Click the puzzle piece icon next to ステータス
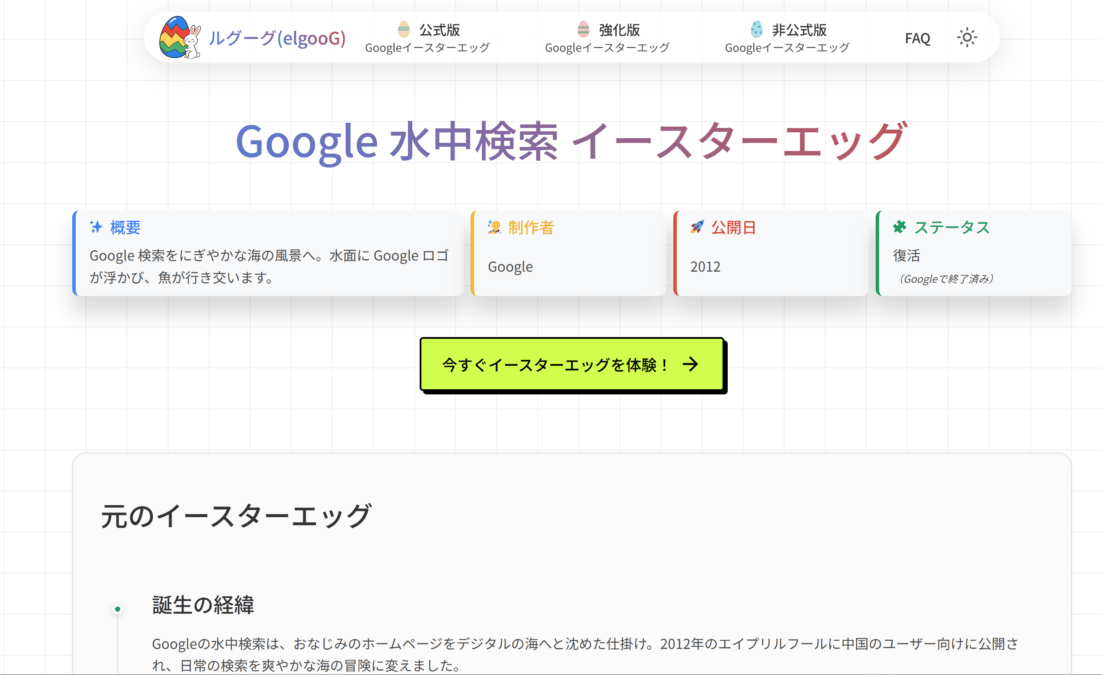 (900, 227)
